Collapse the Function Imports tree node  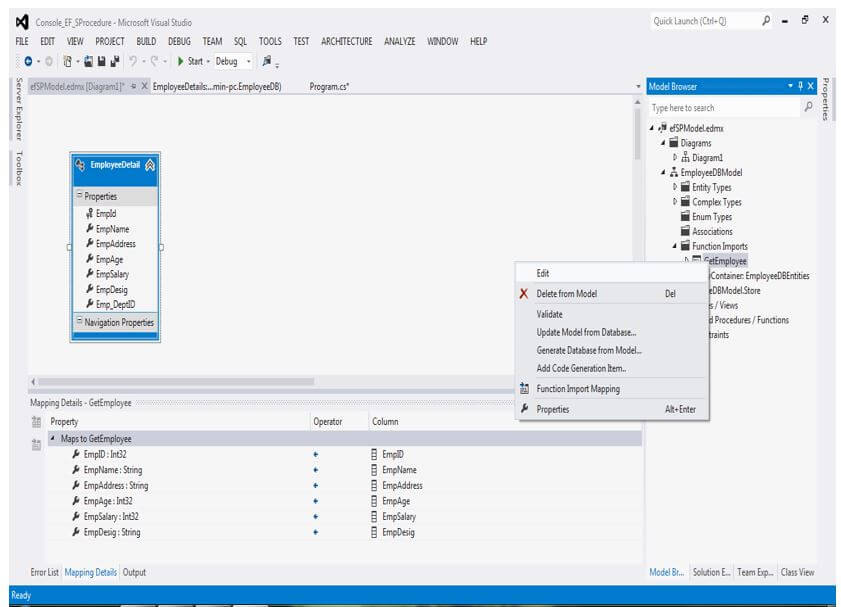click(x=675, y=246)
